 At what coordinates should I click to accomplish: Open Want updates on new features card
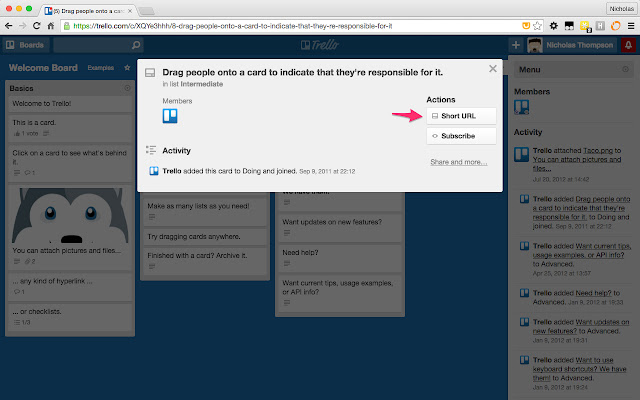click(340, 227)
